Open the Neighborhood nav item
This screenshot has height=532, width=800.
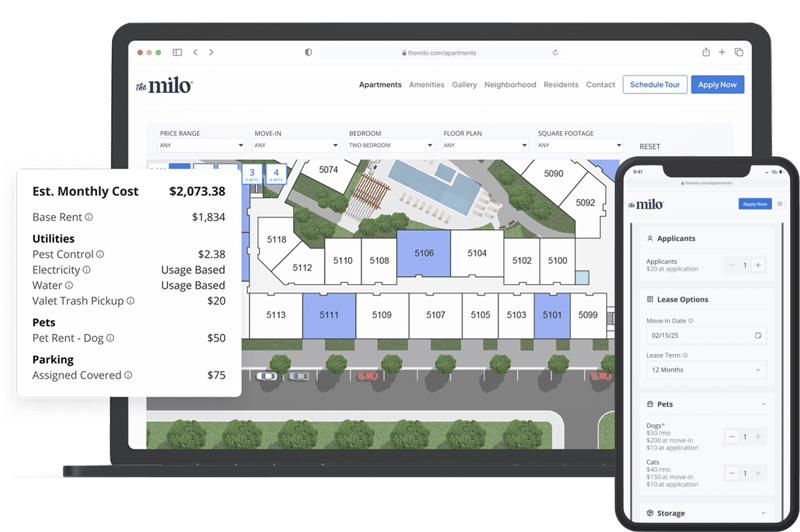point(510,85)
